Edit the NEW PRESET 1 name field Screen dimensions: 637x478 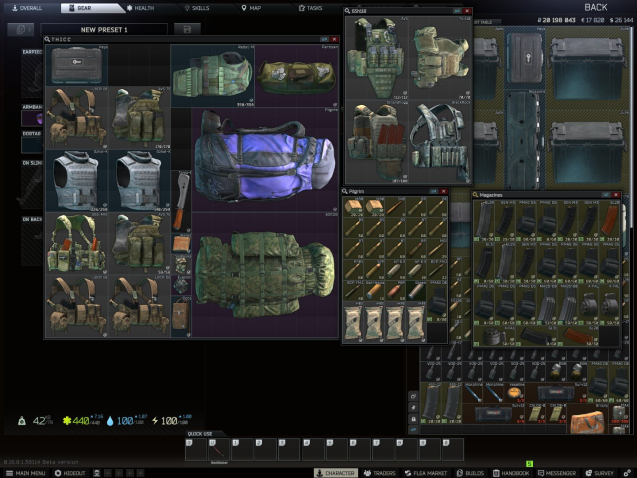104,29
